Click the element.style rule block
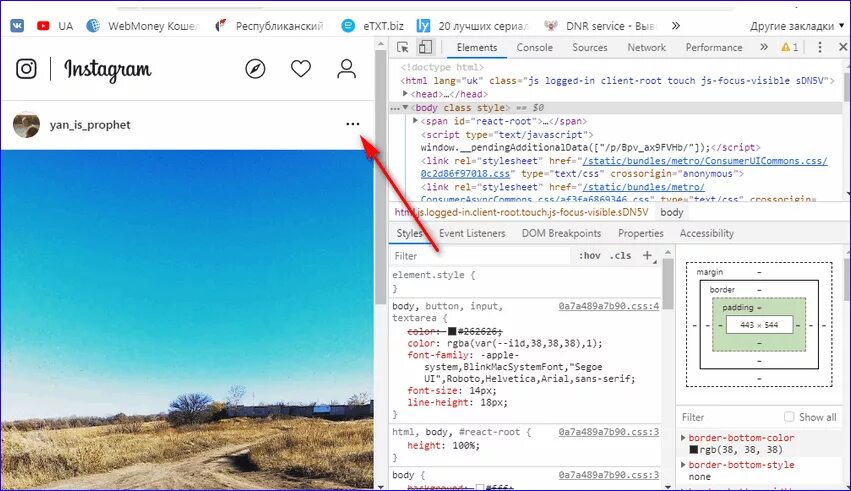851x491 pixels. point(525,281)
